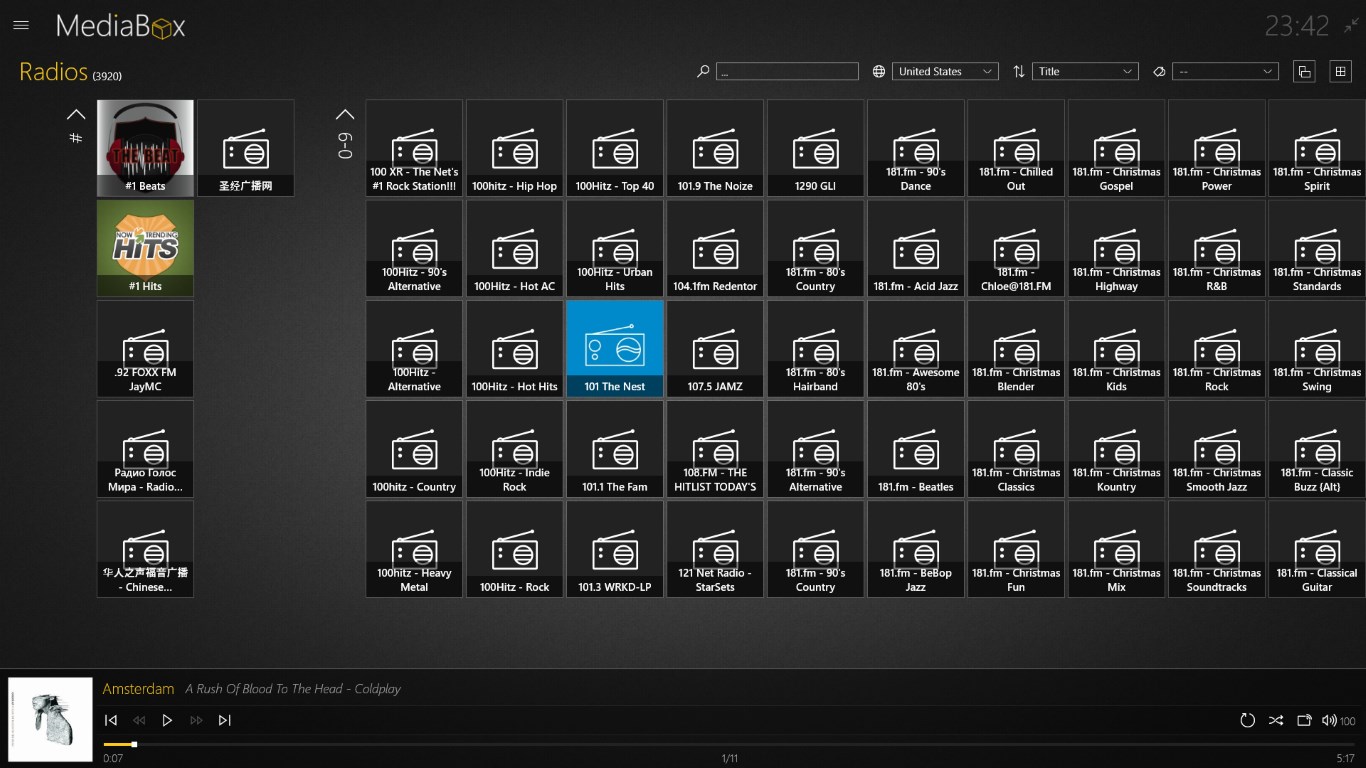Select the 101.9 The Noize station

click(715, 148)
